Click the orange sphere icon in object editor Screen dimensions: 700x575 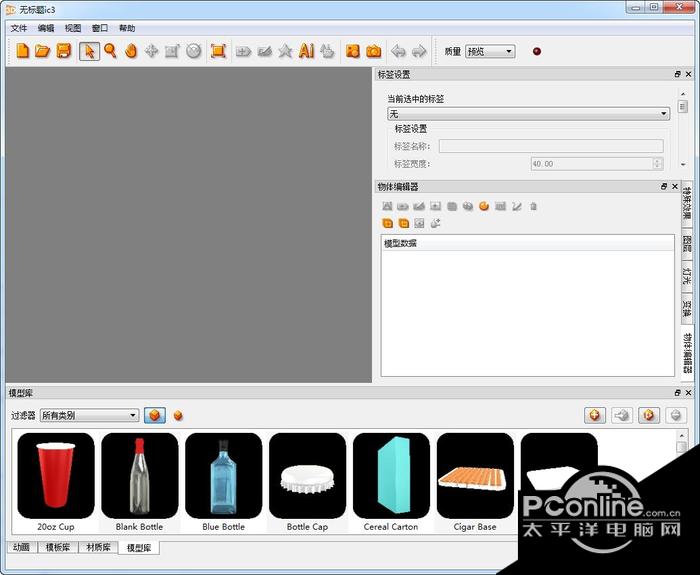(x=484, y=206)
